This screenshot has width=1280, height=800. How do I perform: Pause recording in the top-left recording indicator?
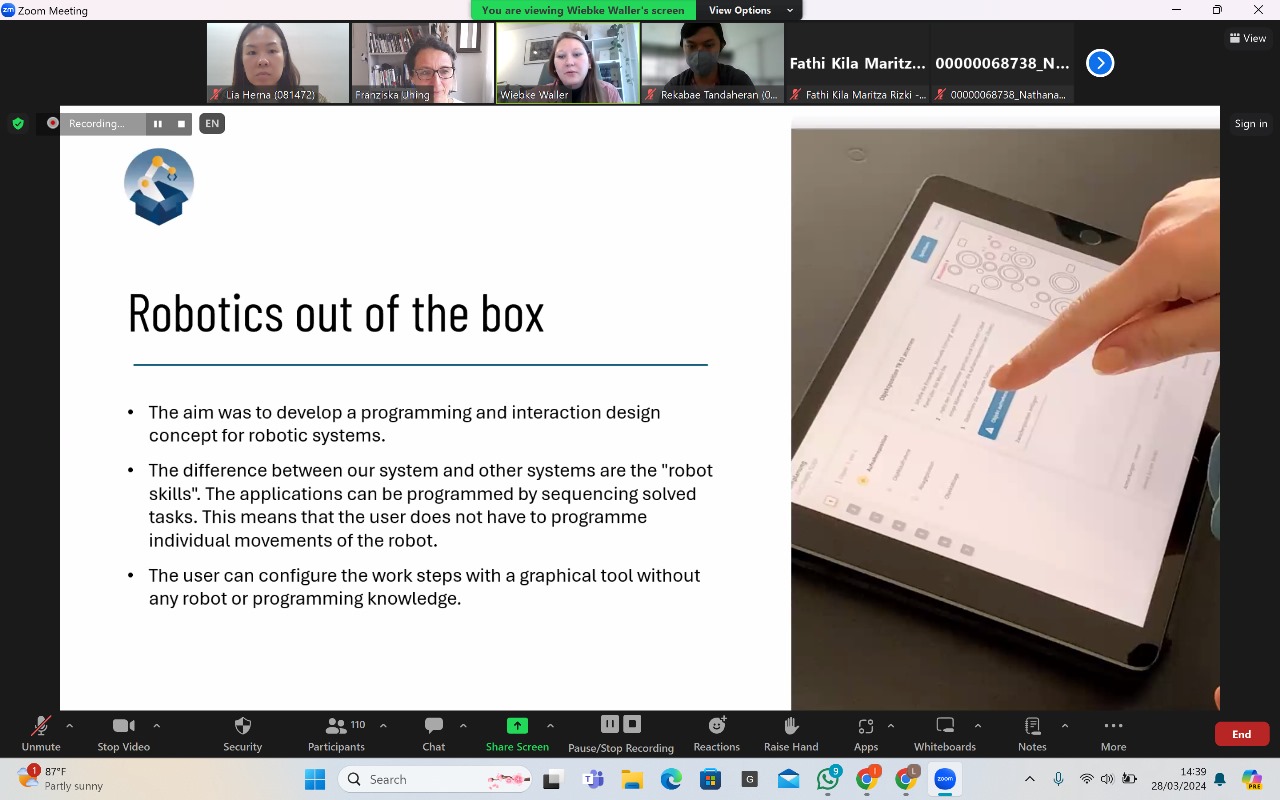click(157, 124)
